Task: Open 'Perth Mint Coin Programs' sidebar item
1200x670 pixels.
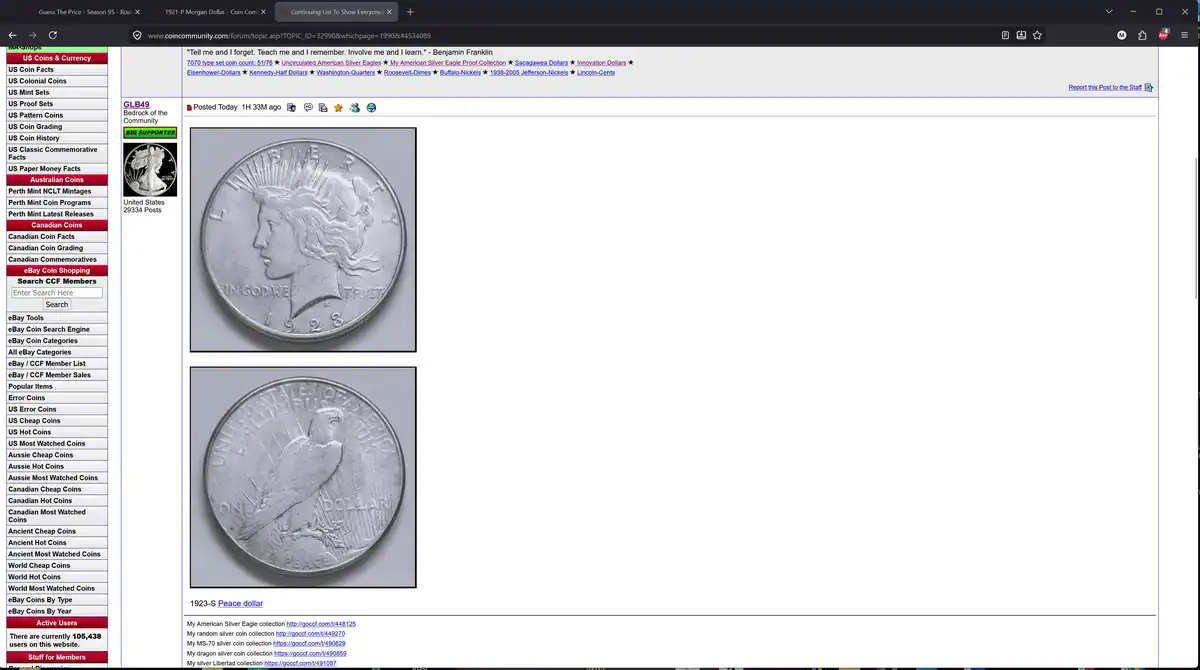Action: 56,203
